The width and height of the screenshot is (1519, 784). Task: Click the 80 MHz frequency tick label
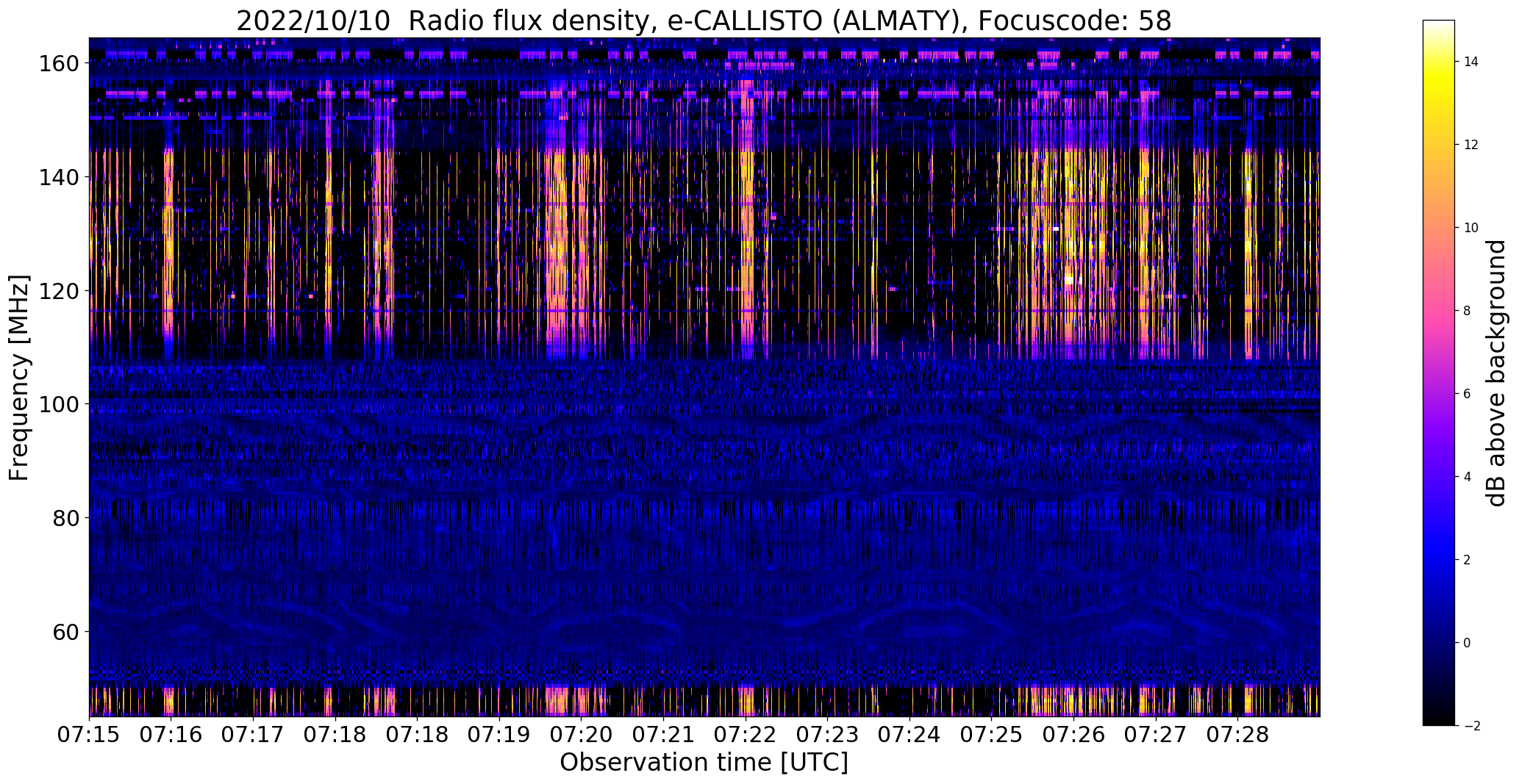pyautogui.click(x=66, y=518)
